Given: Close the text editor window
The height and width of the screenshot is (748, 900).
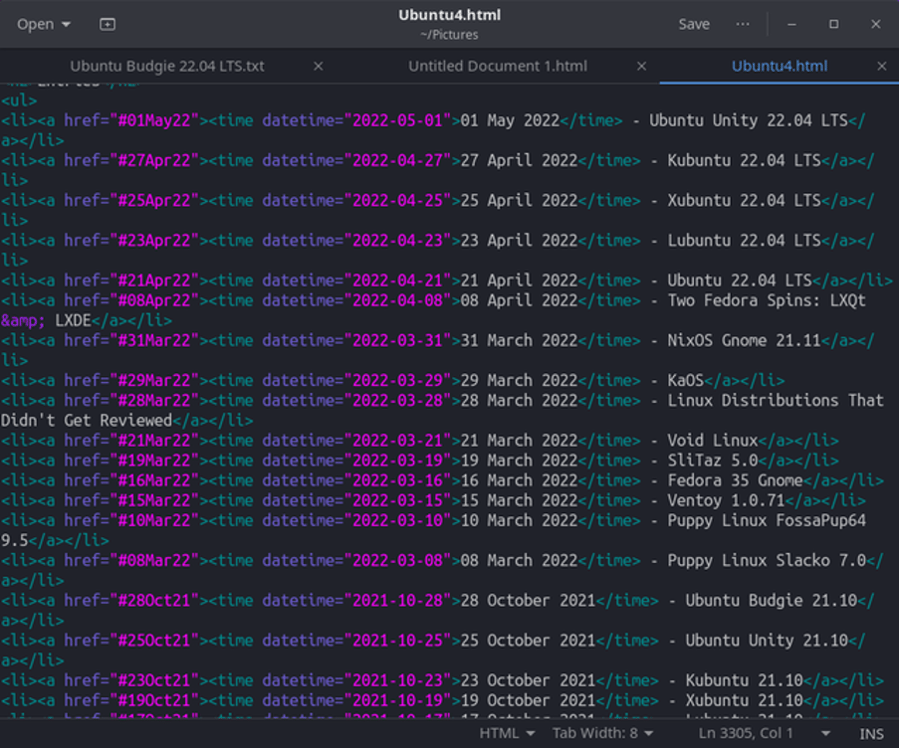Looking at the screenshot, I should (875, 24).
